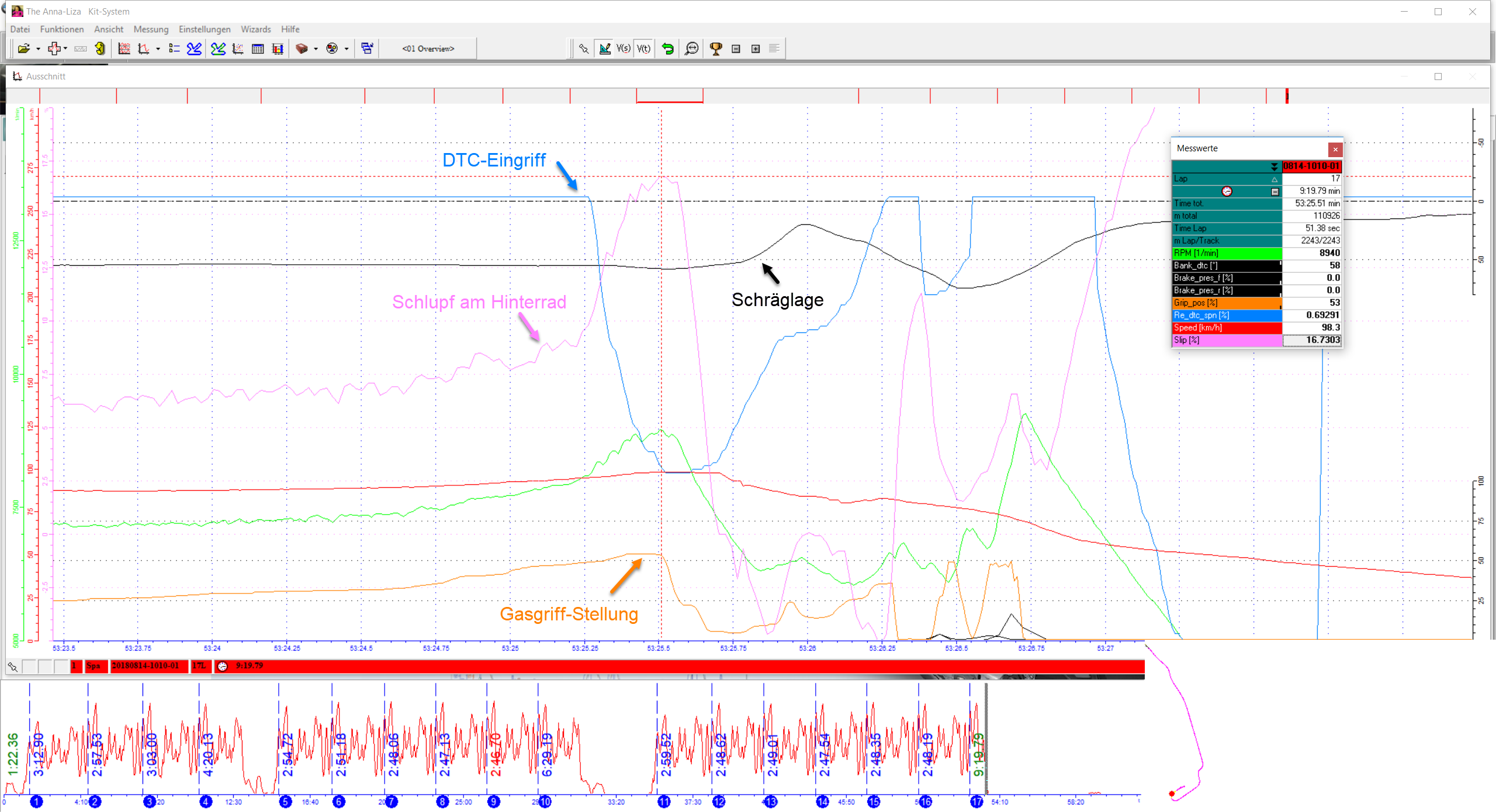Collapse the minus box beside lap time

point(1275,192)
